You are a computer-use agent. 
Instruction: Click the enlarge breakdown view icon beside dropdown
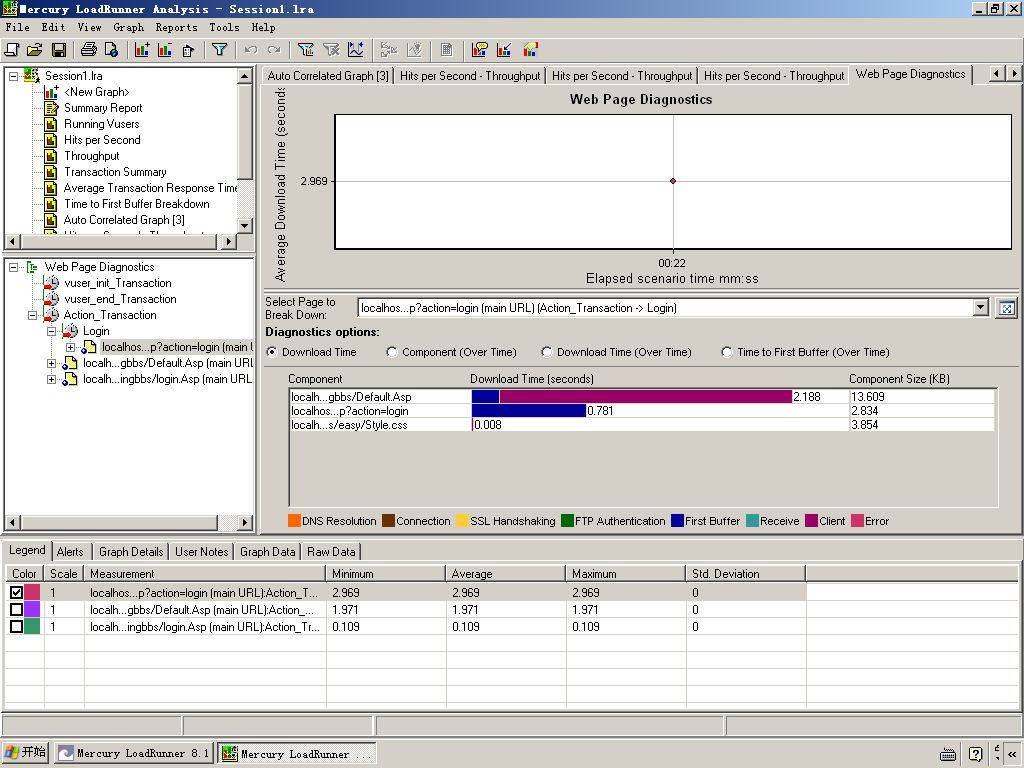(1006, 308)
